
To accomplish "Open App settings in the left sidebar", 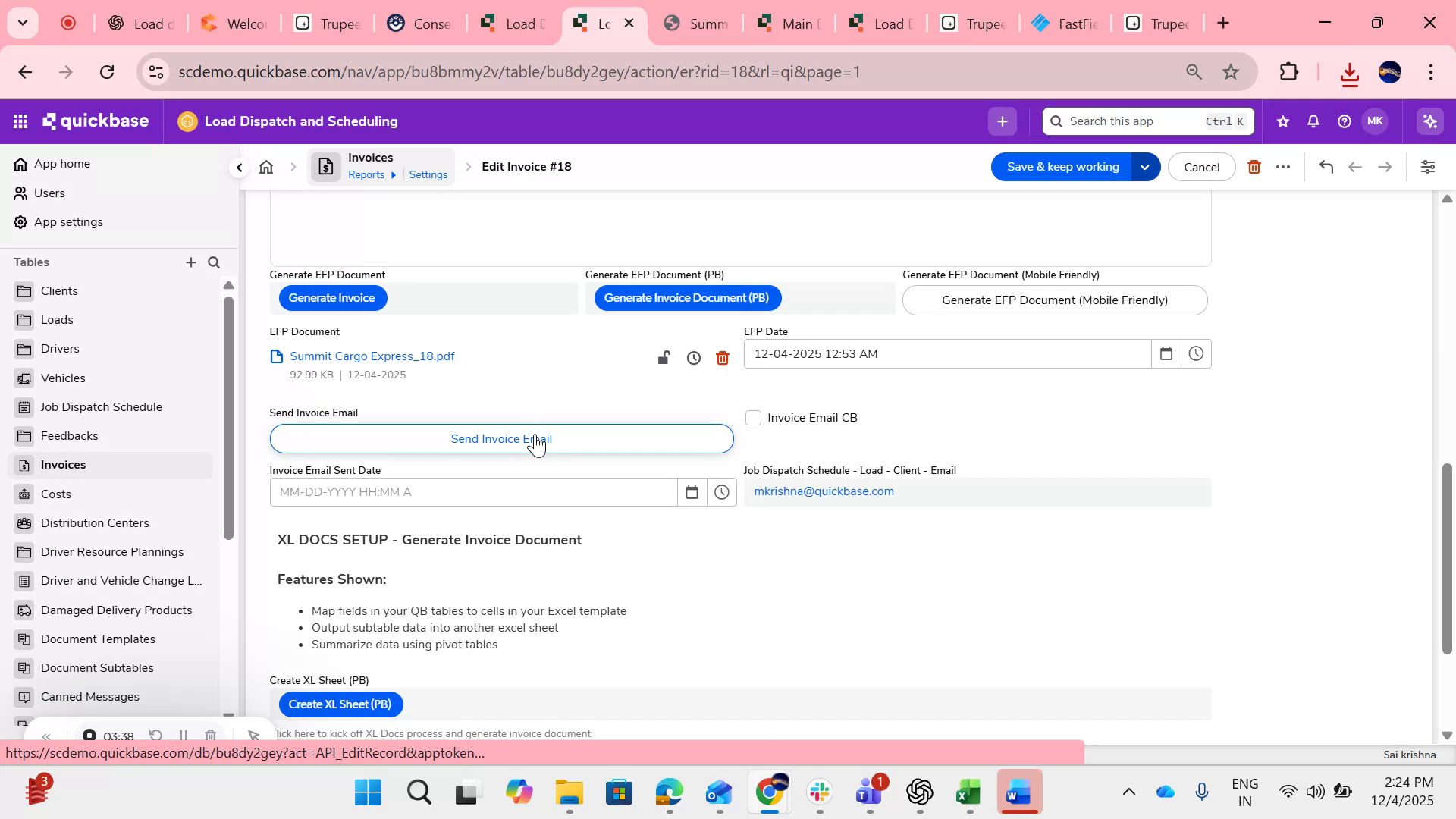I will click(x=68, y=221).
